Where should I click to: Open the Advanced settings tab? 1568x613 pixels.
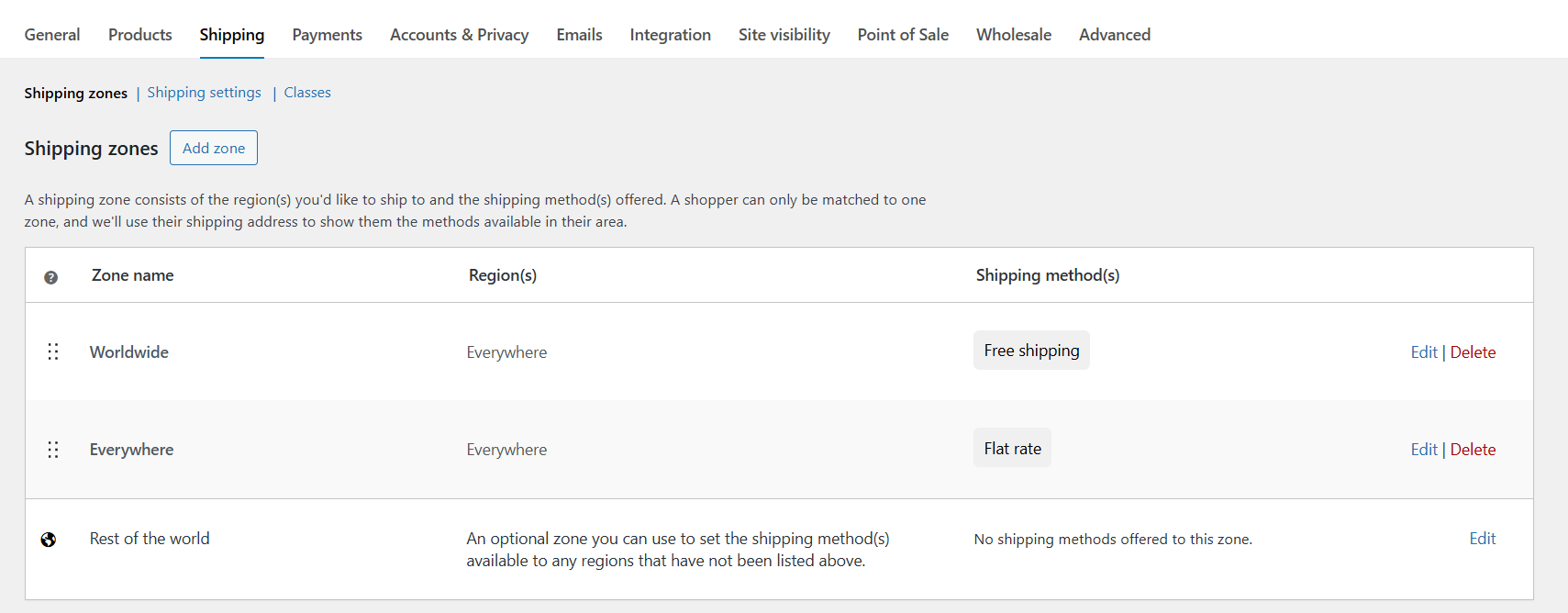click(1114, 34)
